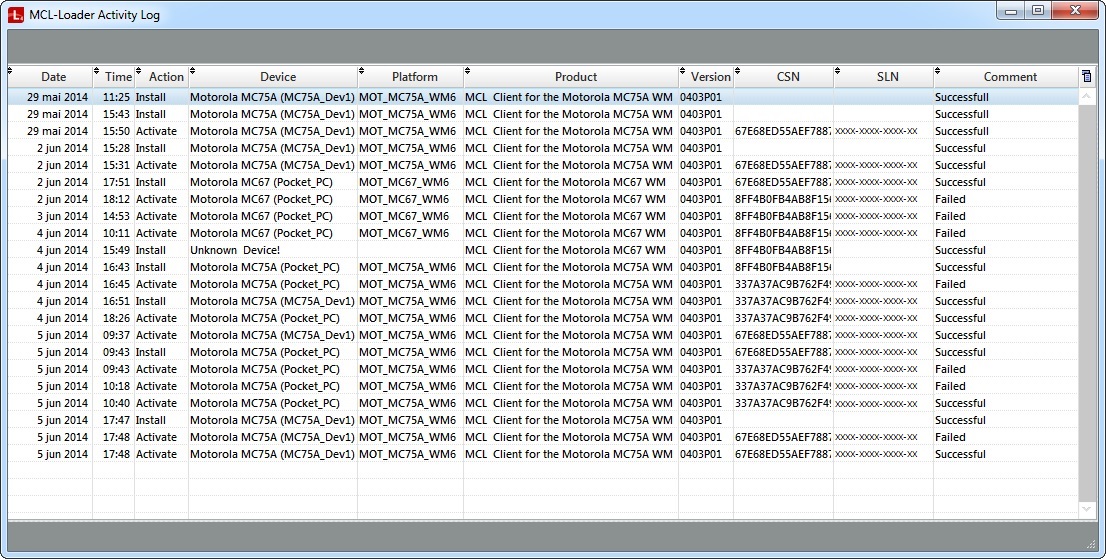Sort the log by the SLN header
1106x559 pixels.
pos(887,77)
